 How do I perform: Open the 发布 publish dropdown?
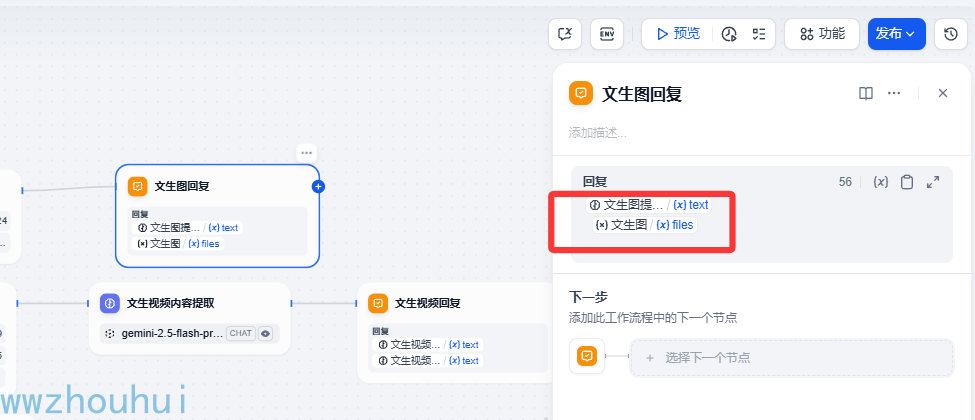(897, 34)
